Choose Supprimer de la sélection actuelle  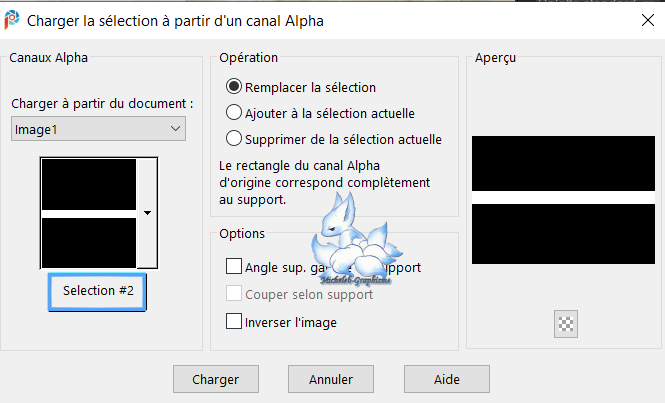tap(234, 139)
